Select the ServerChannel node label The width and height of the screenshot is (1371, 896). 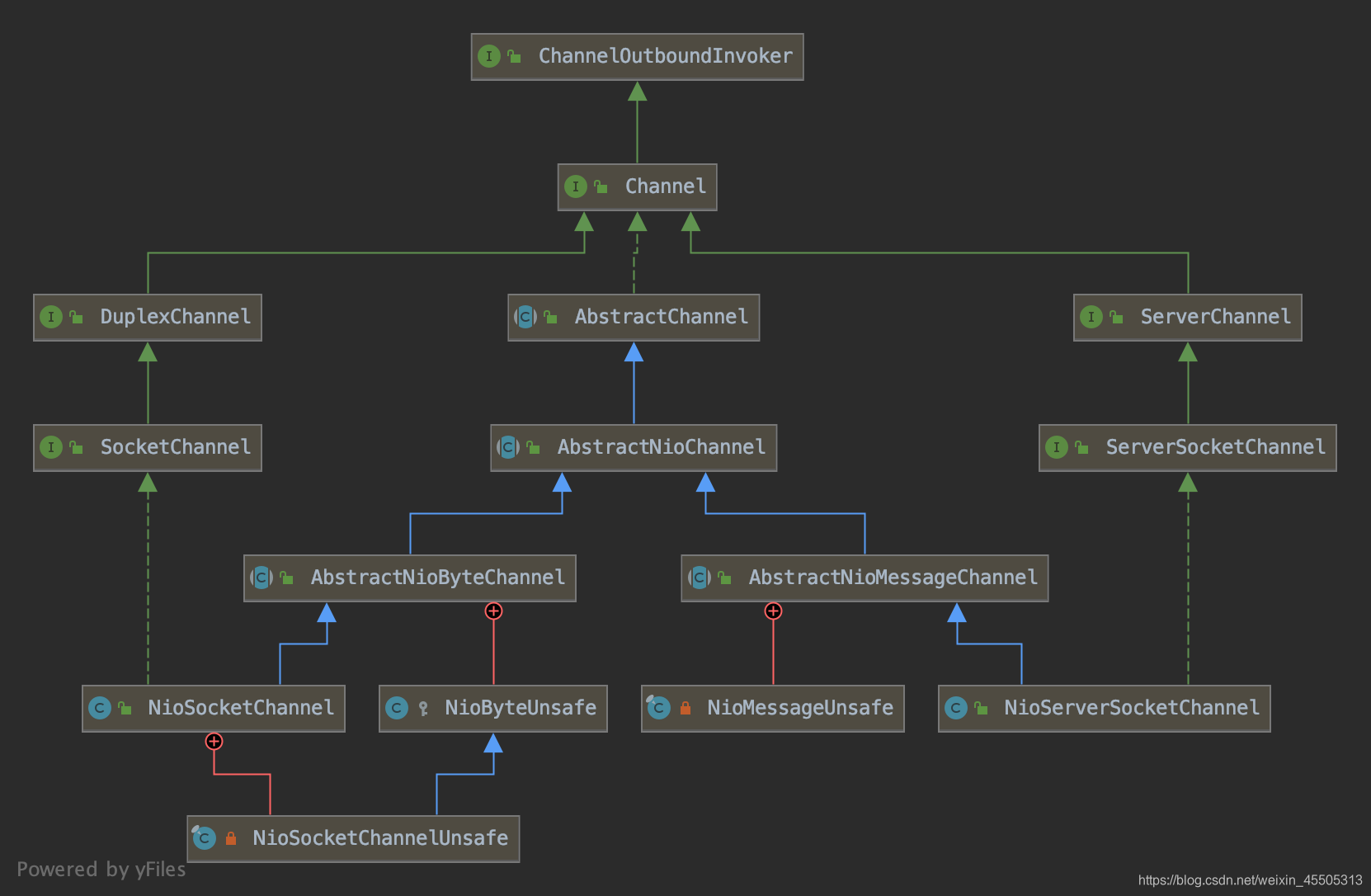(x=1216, y=317)
